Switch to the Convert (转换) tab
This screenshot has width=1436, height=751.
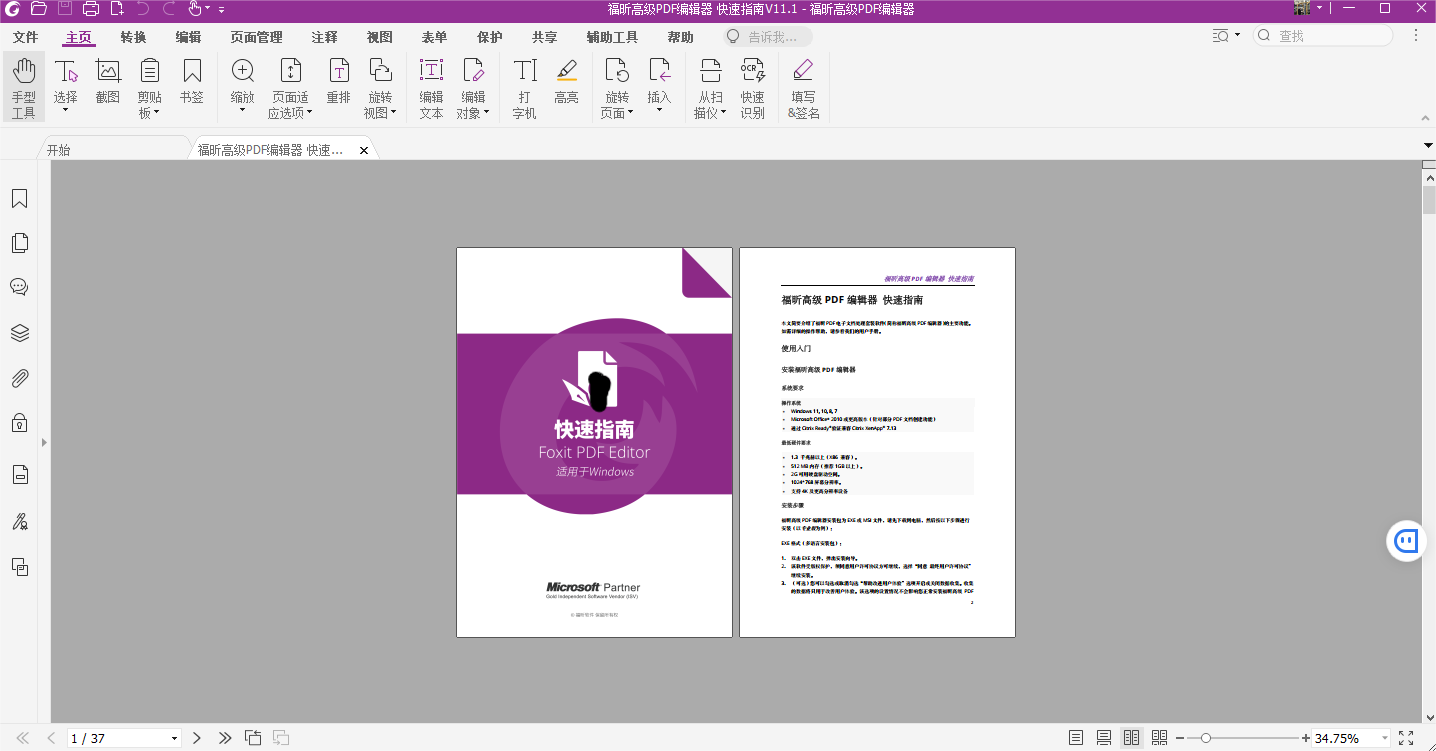(x=133, y=37)
